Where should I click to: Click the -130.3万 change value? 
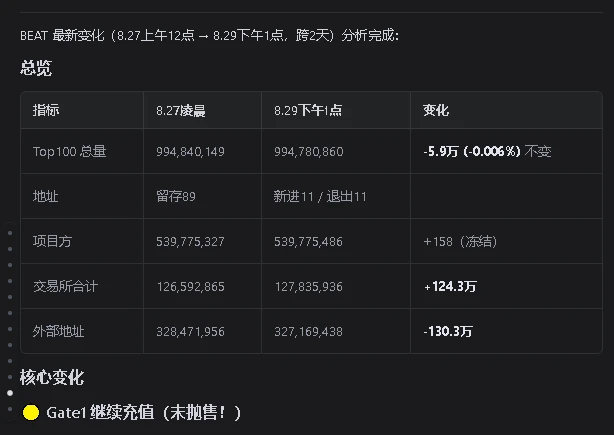point(448,332)
